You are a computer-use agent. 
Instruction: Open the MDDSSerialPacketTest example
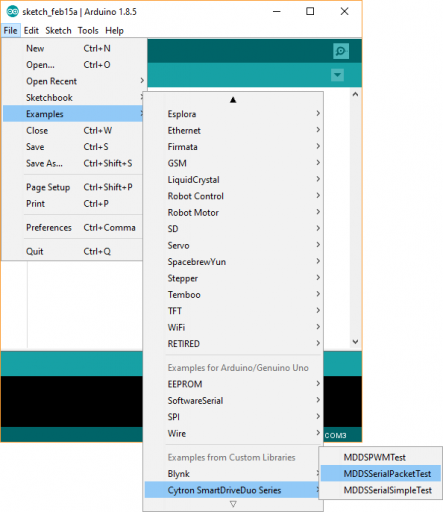tap(381, 474)
